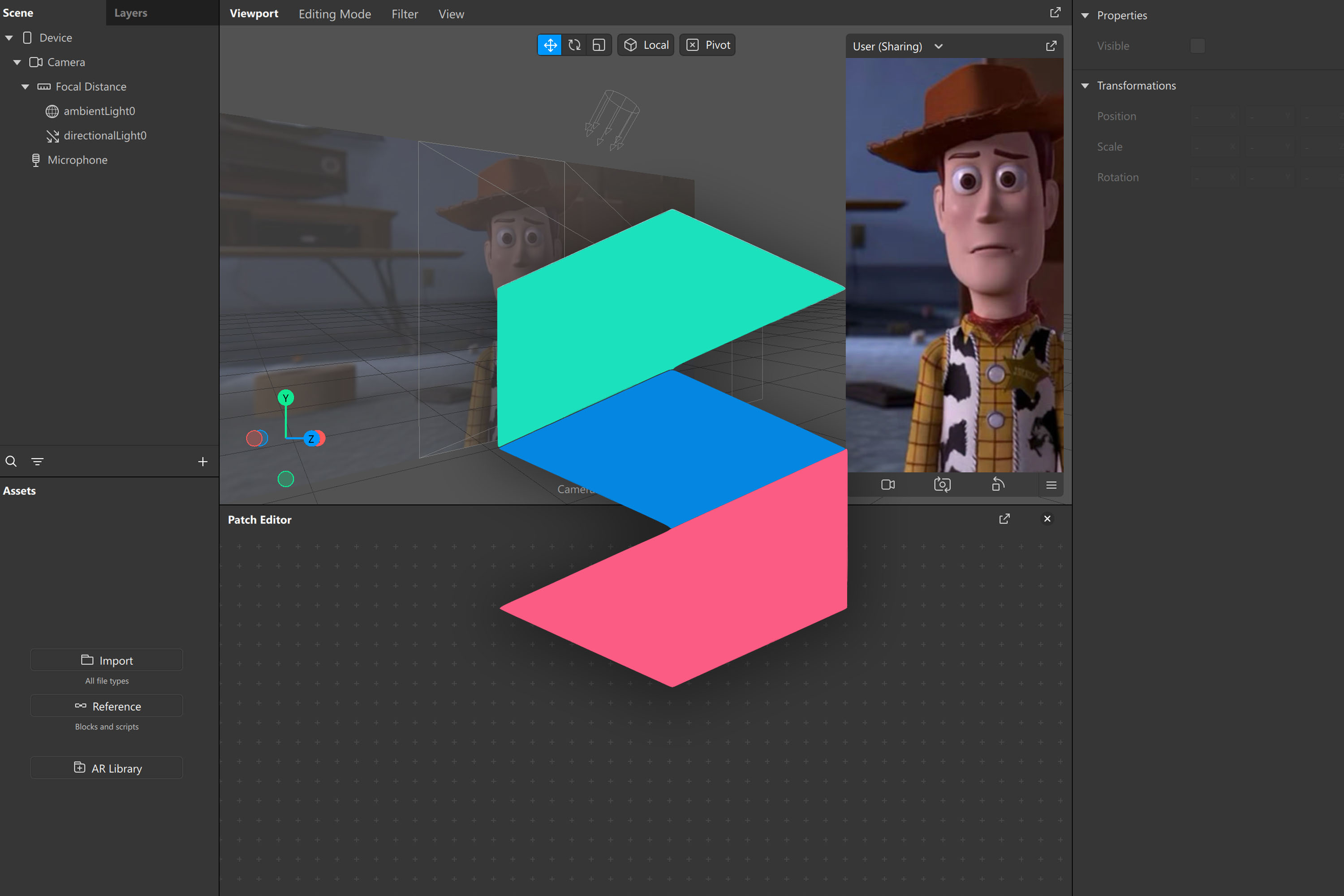Pop out the simulator preview window
Screen dimensions: 1344x896
point(1051,46)
